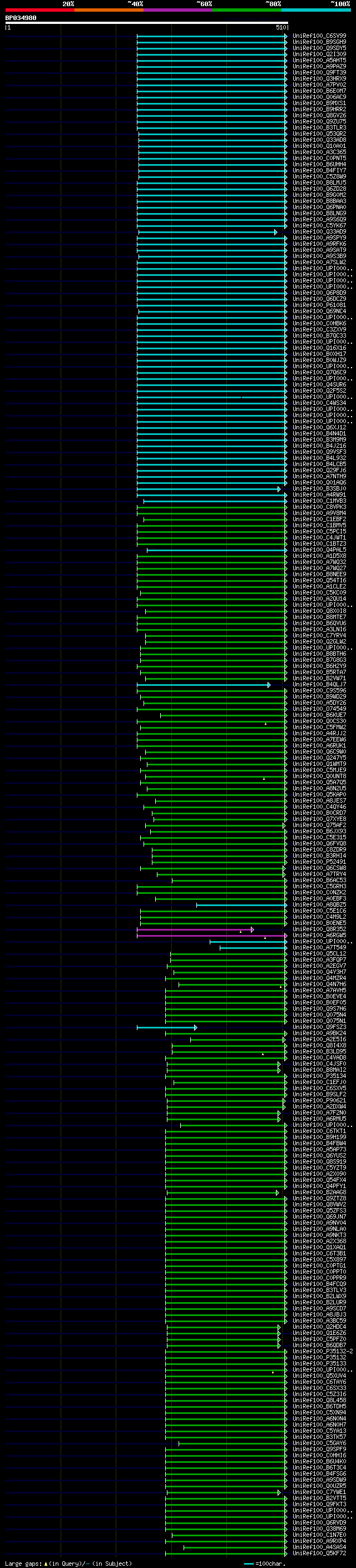Click hit label UniRef100_B8BAA3

319,201
